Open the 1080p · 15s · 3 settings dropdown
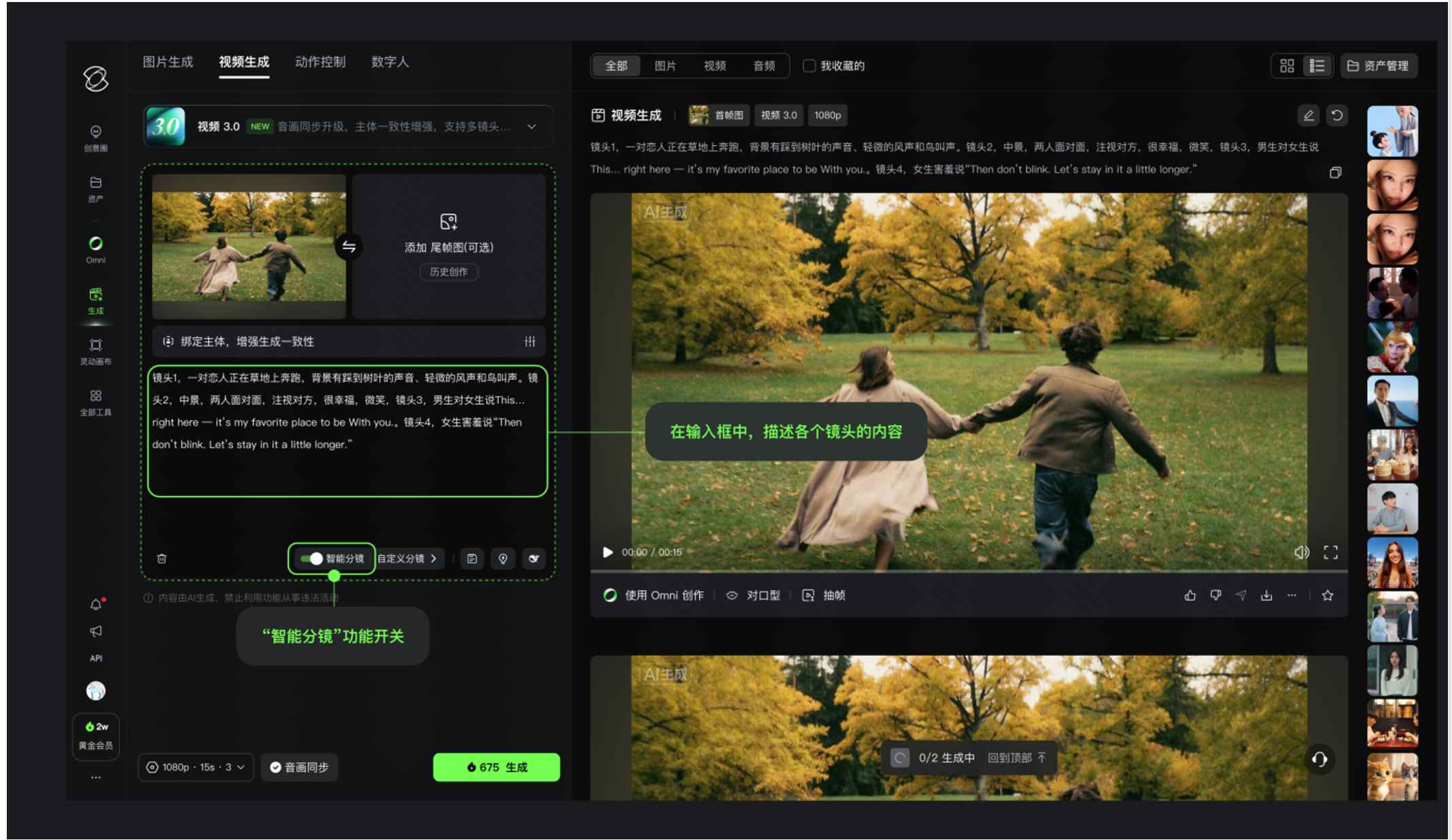1452x840 pixels. [196, 767]
